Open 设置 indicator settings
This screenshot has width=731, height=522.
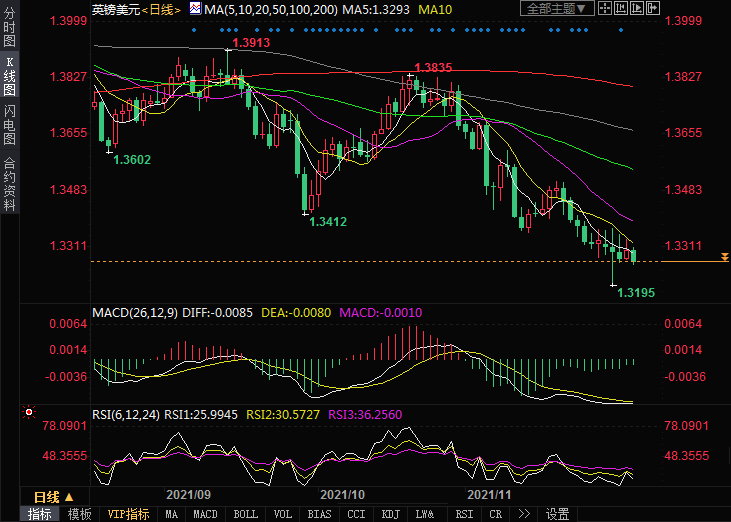[x=557, y=514]
